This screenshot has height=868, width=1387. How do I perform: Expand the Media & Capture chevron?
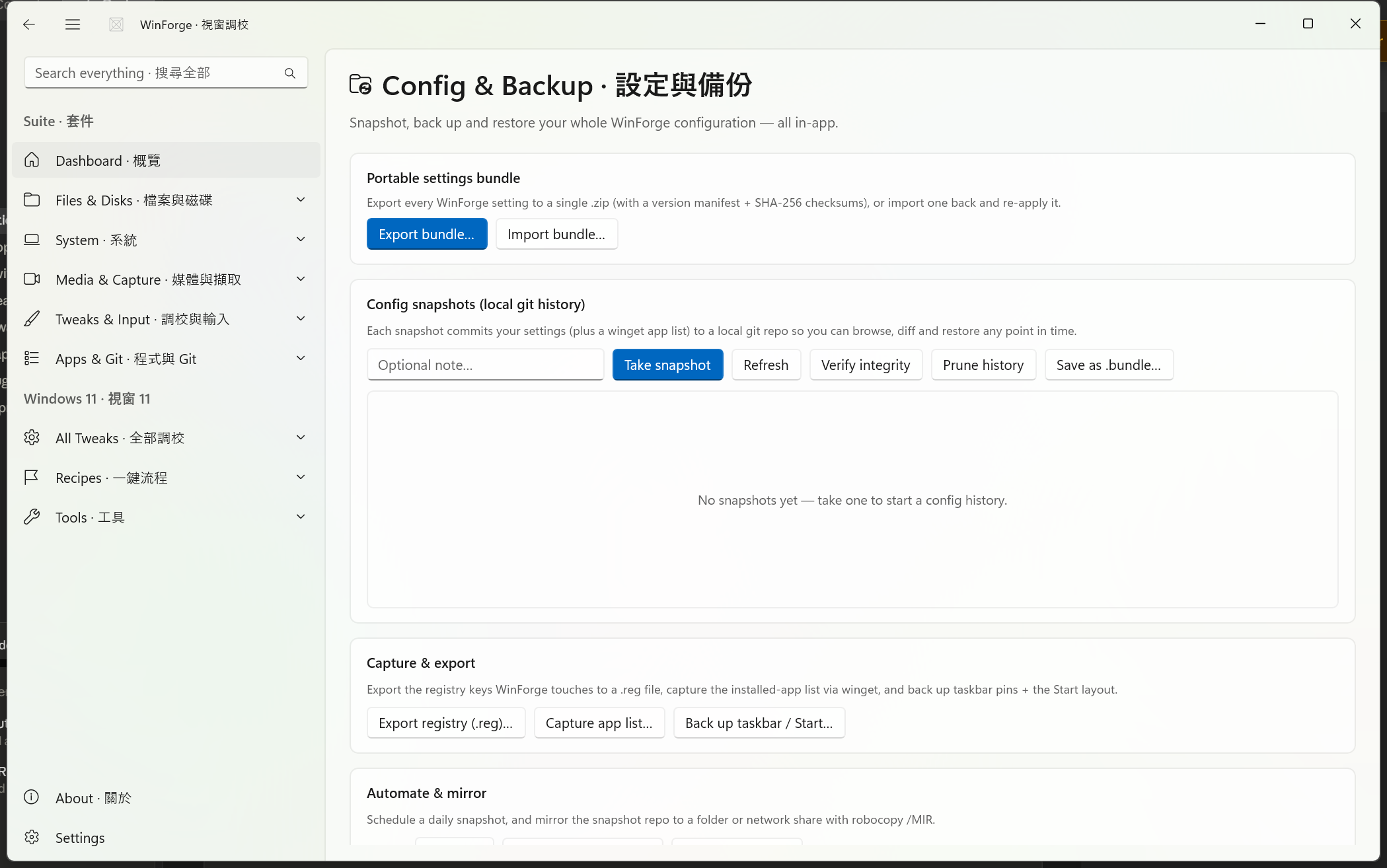point(301,279)
